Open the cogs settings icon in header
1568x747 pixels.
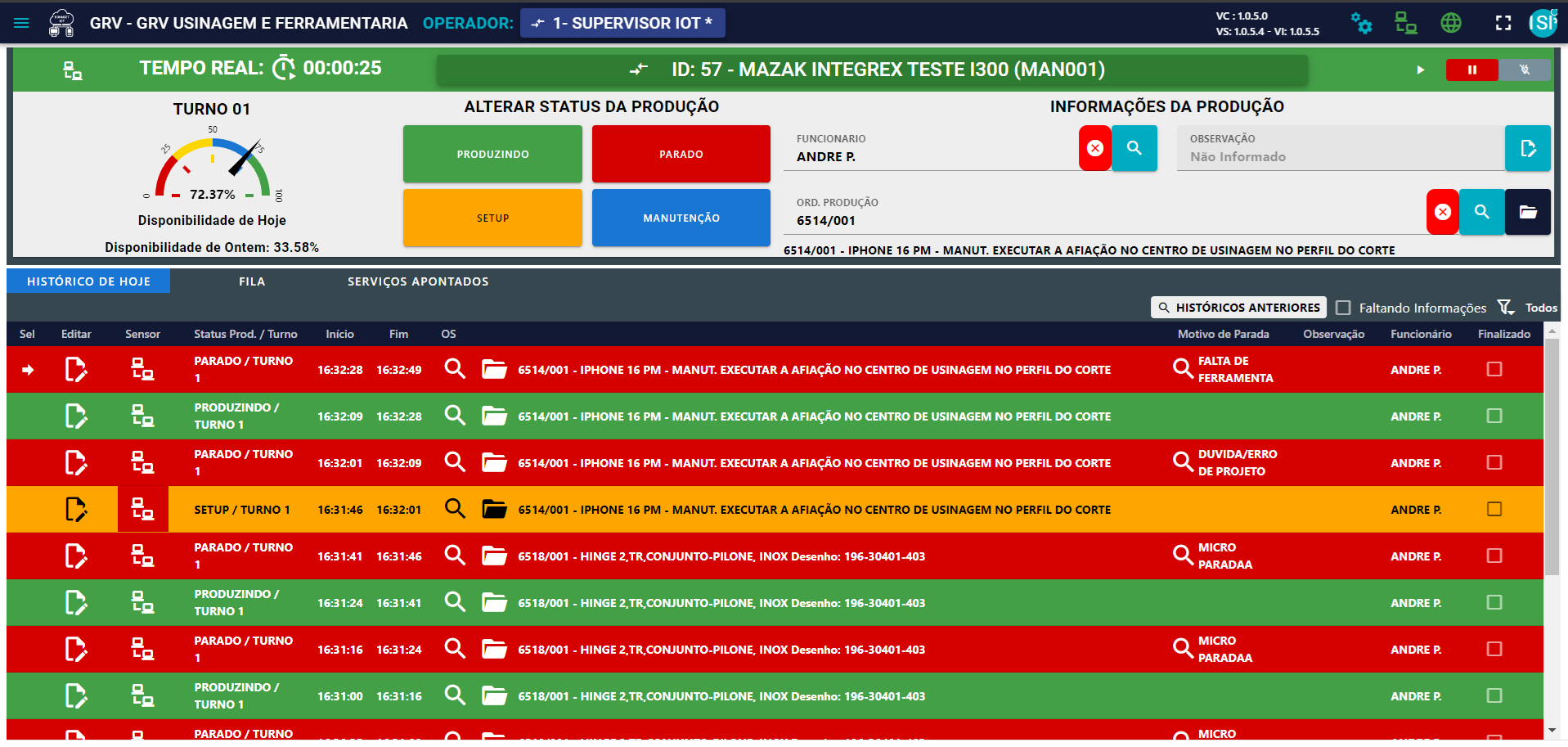tap(1361, 23)
